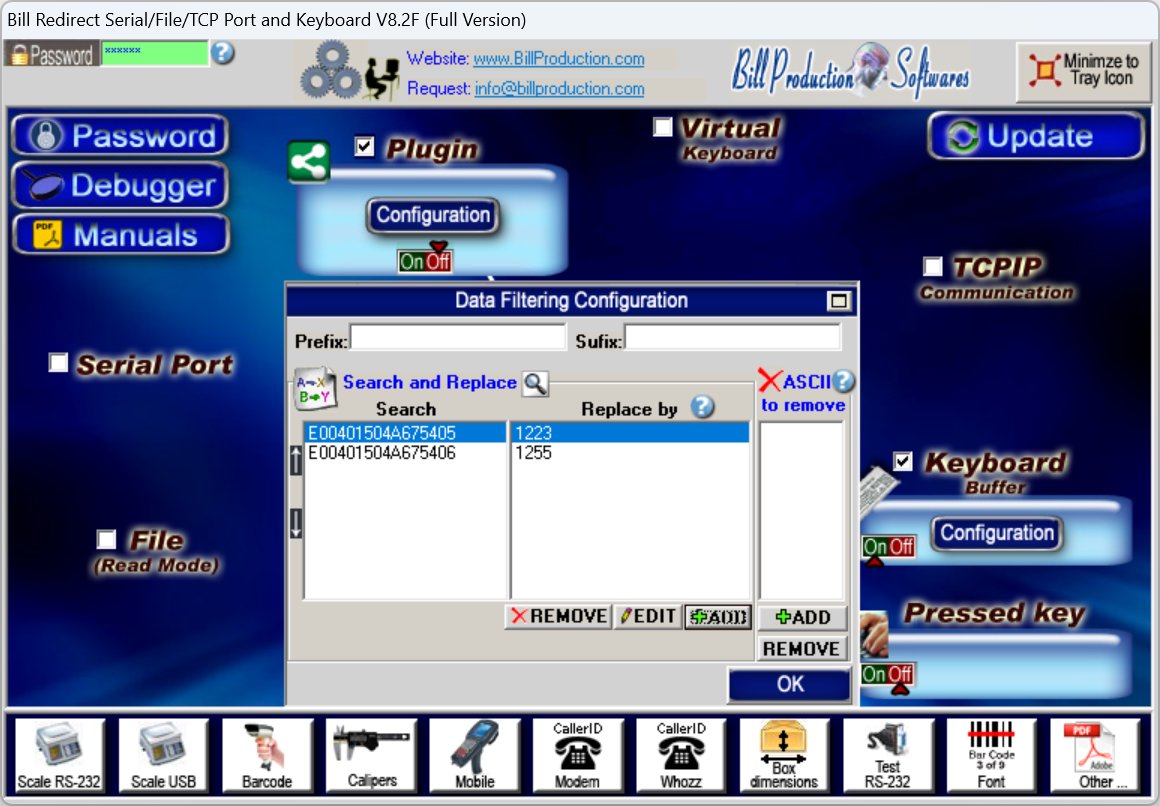The width and height of the screenshot is (1160, 806).
Task: Click the Update button
Action: [x=1036, y=135]
